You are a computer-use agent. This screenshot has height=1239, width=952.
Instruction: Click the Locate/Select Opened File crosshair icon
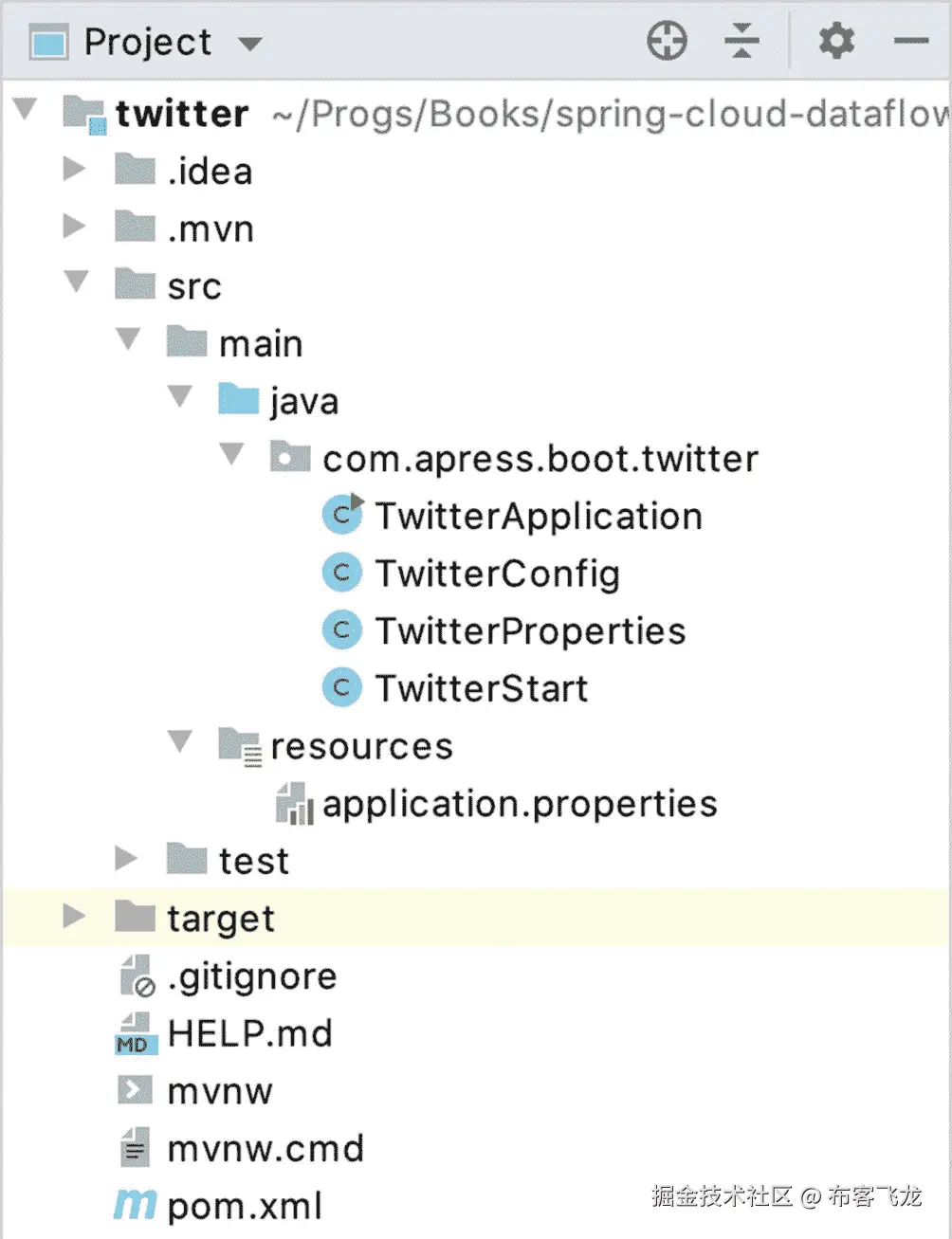(667, 42)
